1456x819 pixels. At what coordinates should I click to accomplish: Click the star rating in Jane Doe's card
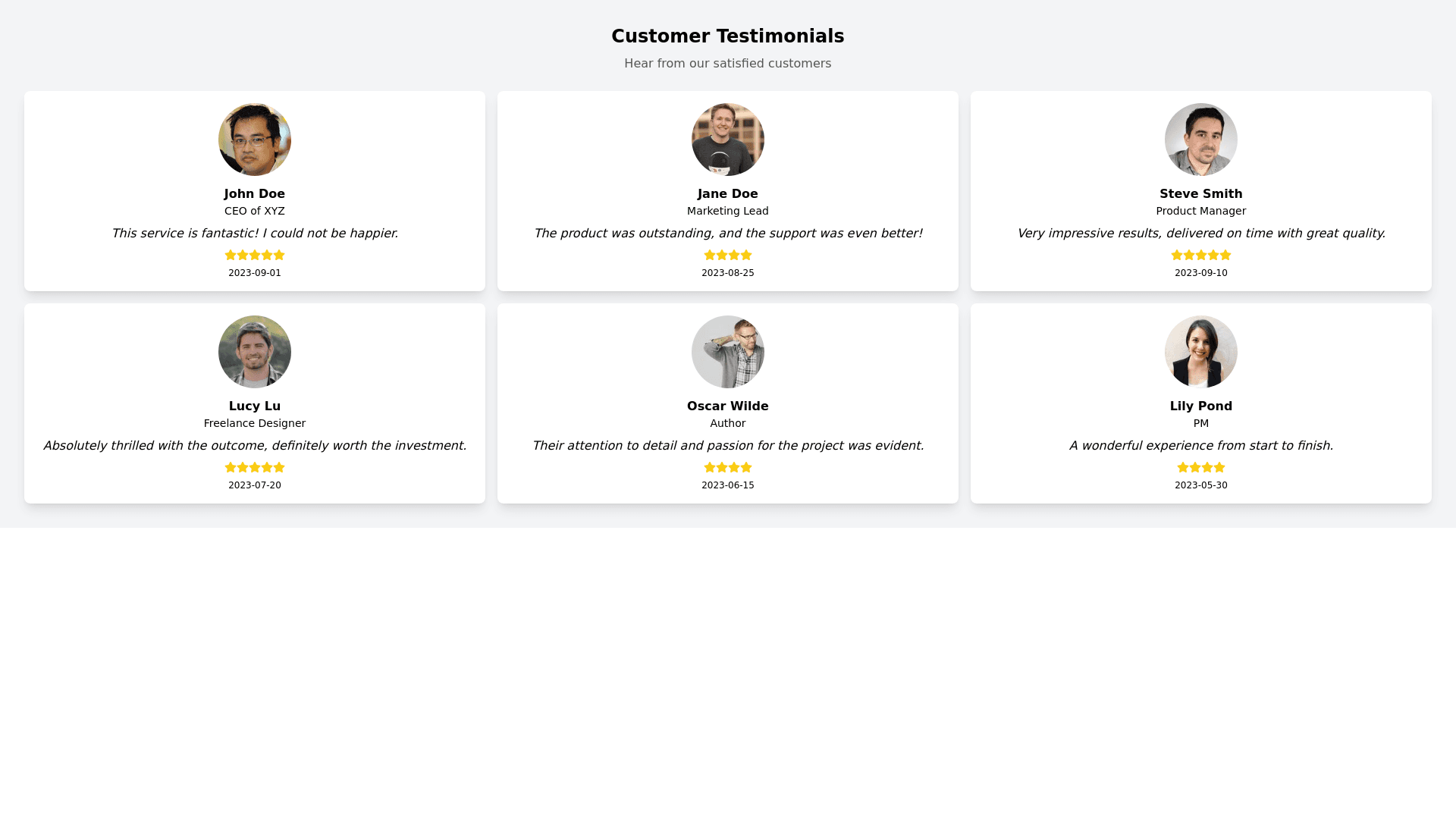tap(728, 256)
